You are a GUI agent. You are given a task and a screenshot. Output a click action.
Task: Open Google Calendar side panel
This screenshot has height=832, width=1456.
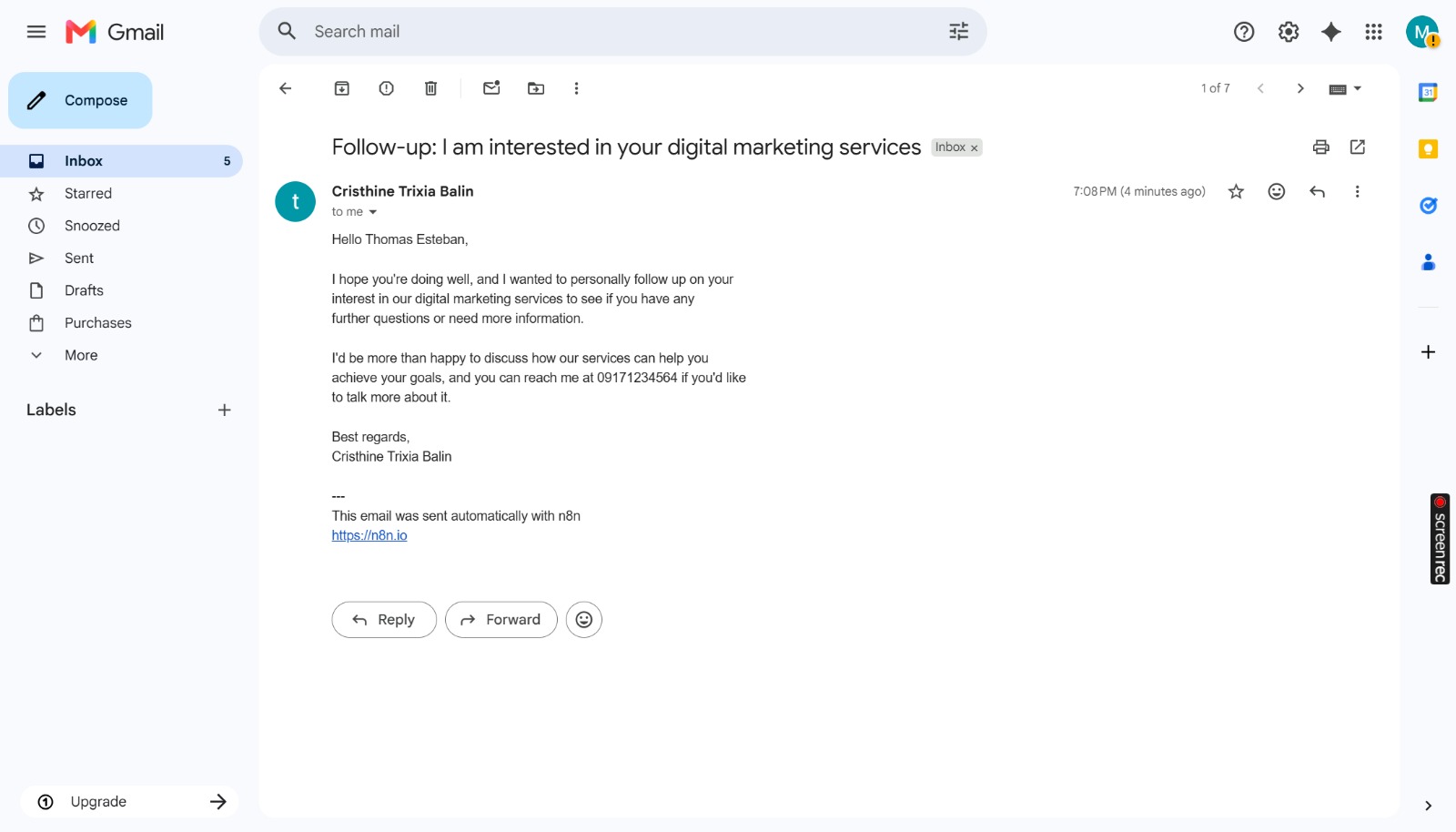pyautogui.click(x=1429, y=92)
